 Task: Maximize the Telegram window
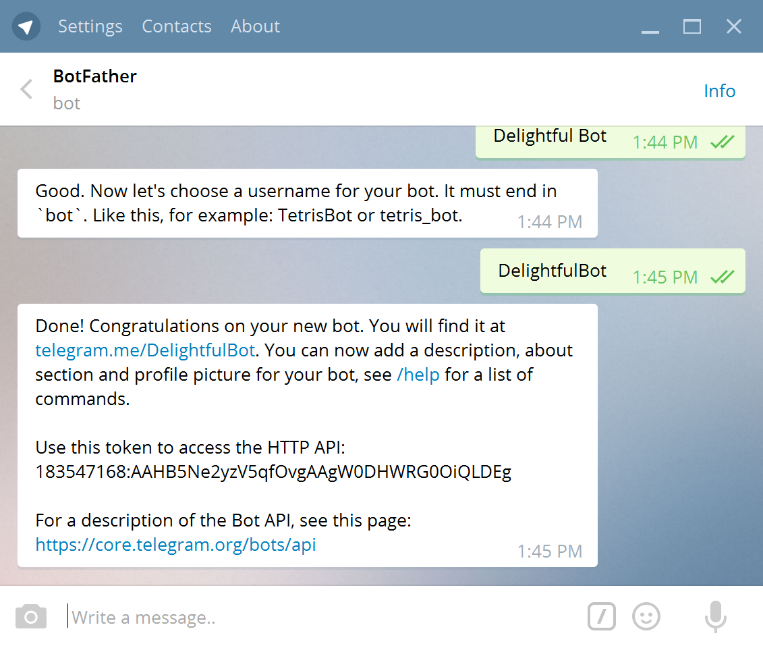coord(692,26)
